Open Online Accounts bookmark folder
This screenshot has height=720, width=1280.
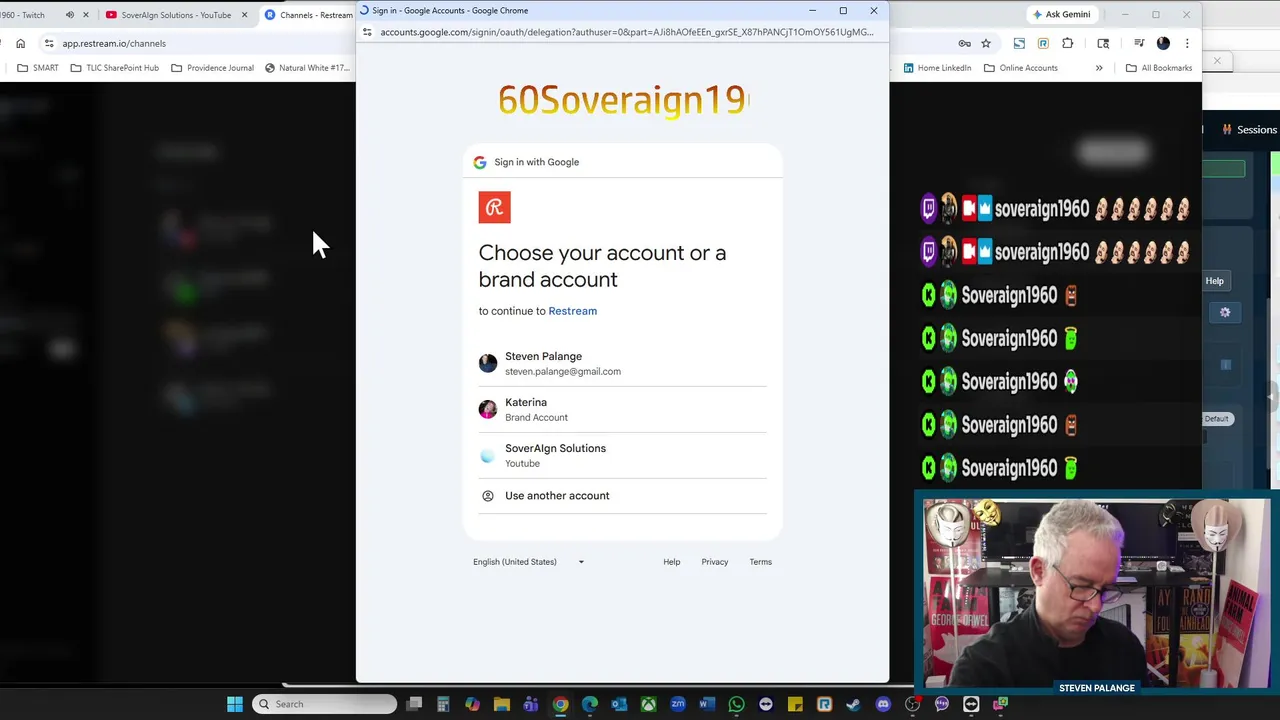point(1020,68)
